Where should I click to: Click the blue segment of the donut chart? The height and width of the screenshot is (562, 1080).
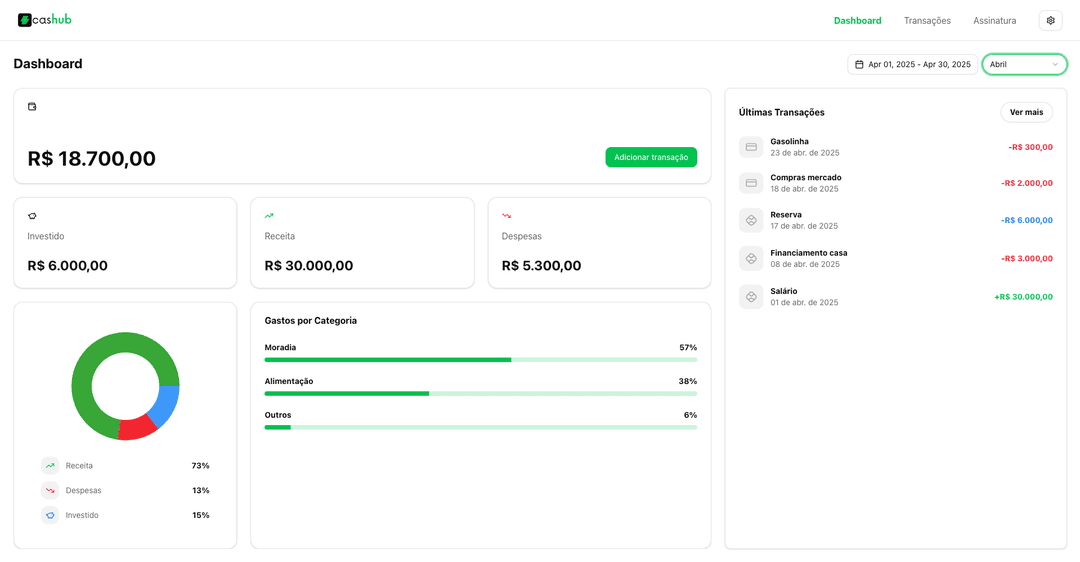[x=166, y=404]
